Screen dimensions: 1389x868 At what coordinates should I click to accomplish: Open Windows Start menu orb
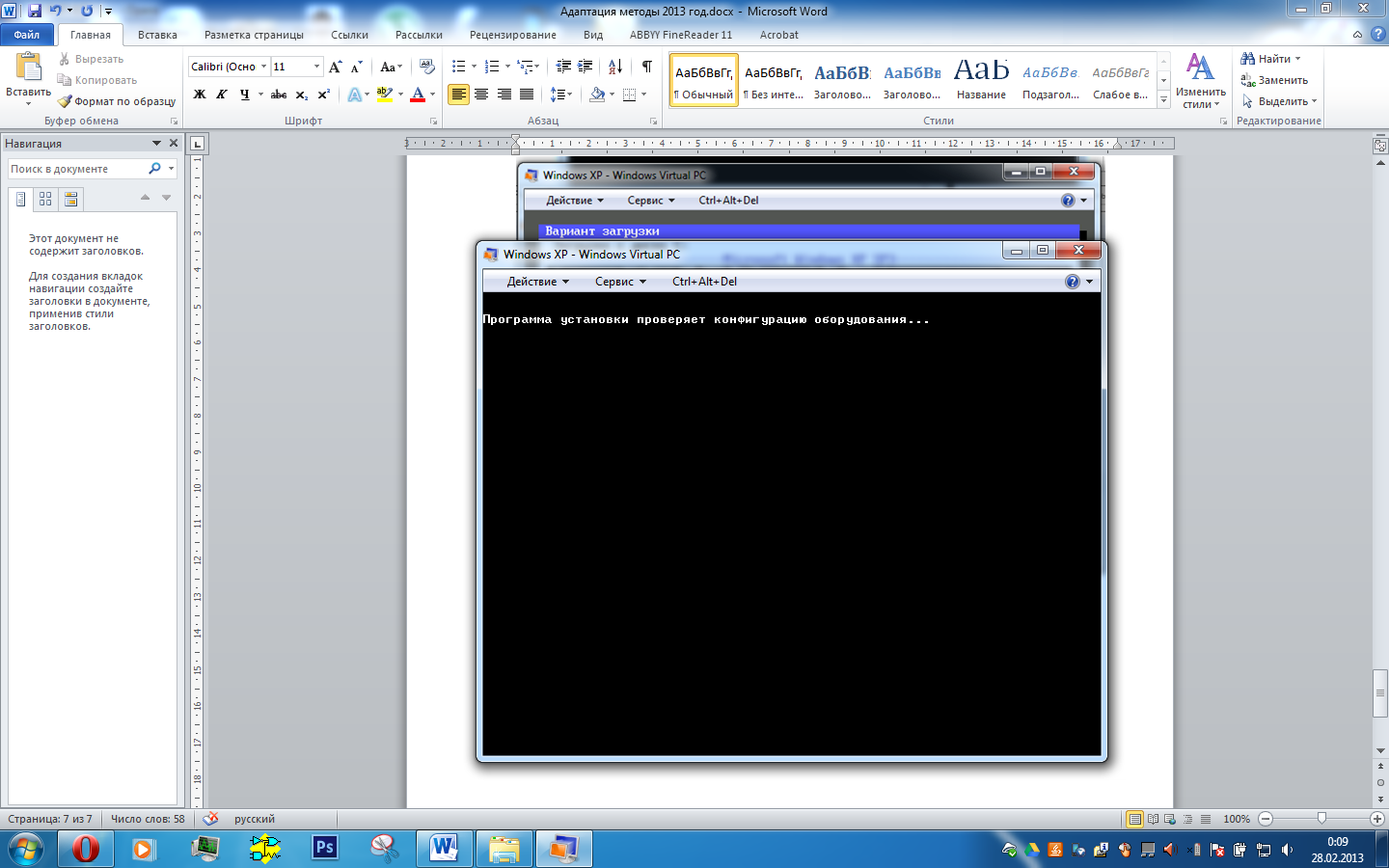click(26, 849)
